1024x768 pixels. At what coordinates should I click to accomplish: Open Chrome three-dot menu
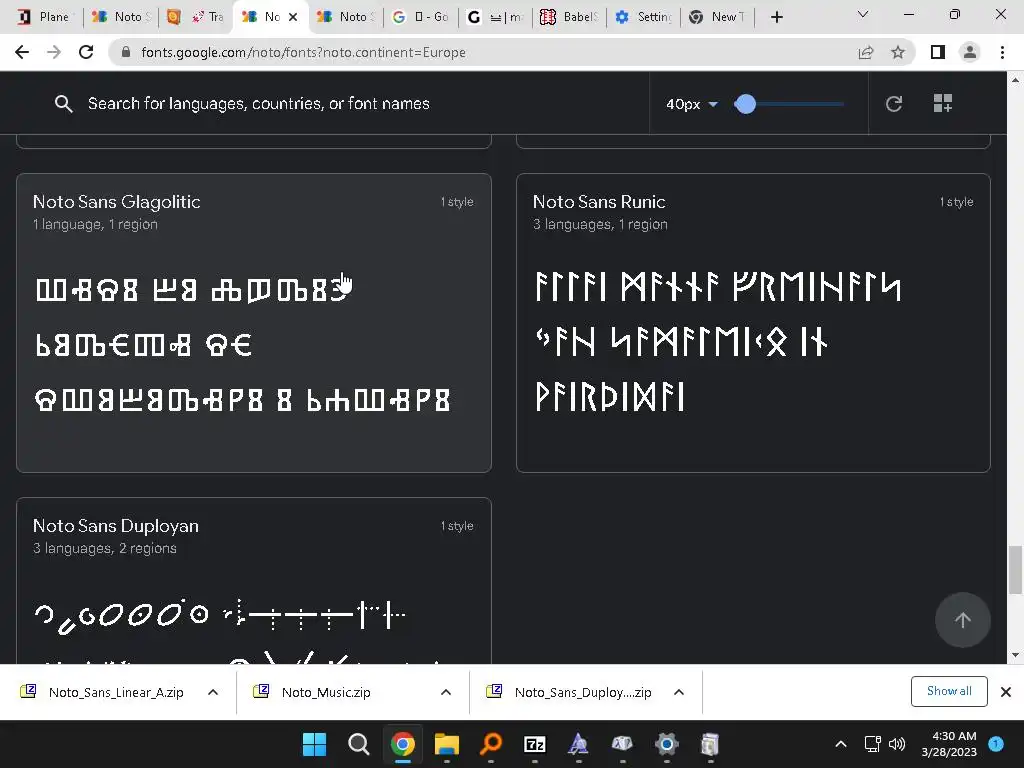pos(1002,52)
